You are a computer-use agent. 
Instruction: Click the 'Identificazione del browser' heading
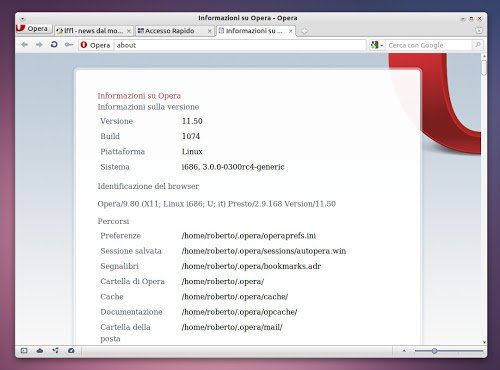pyautogui.click(x=148, y=186)
